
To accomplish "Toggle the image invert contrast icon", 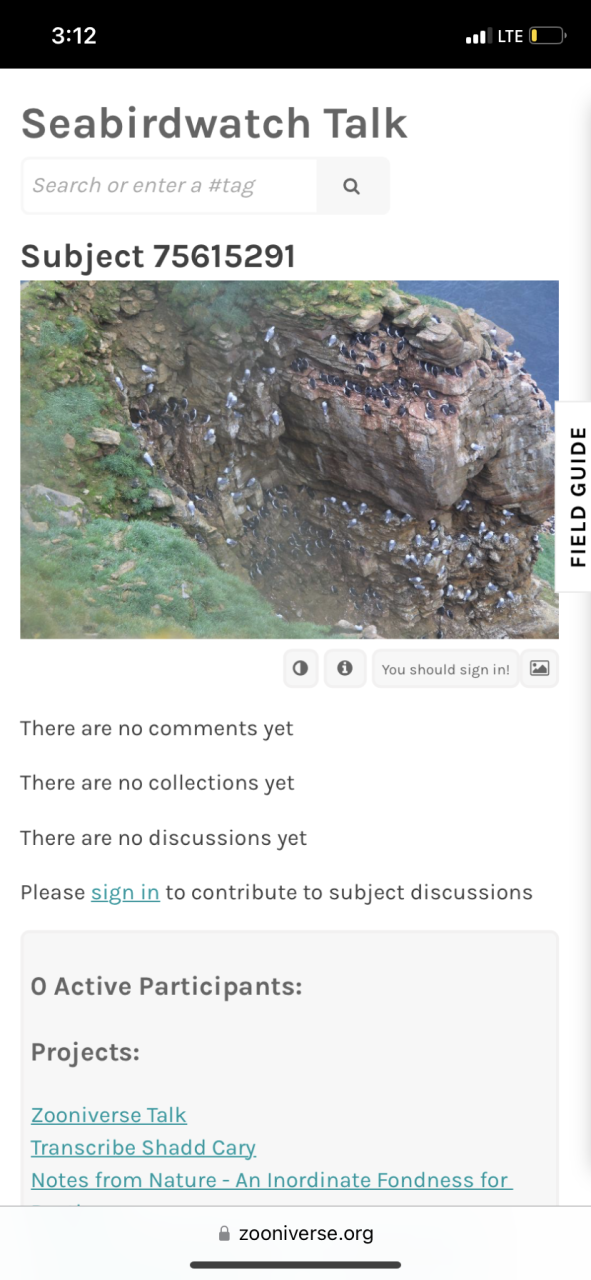I will tap(301, 668).
